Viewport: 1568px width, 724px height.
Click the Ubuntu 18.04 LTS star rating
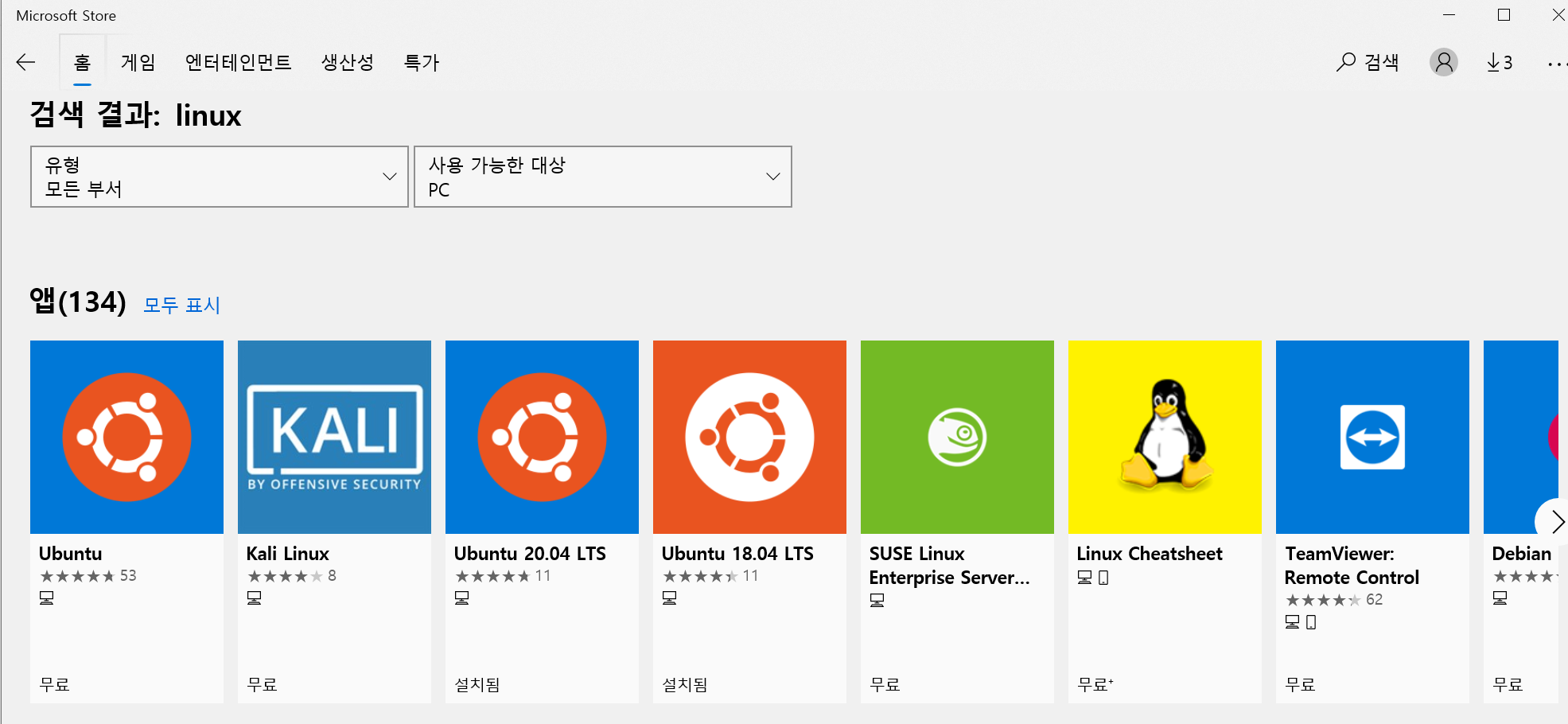(x=710, y=575)
